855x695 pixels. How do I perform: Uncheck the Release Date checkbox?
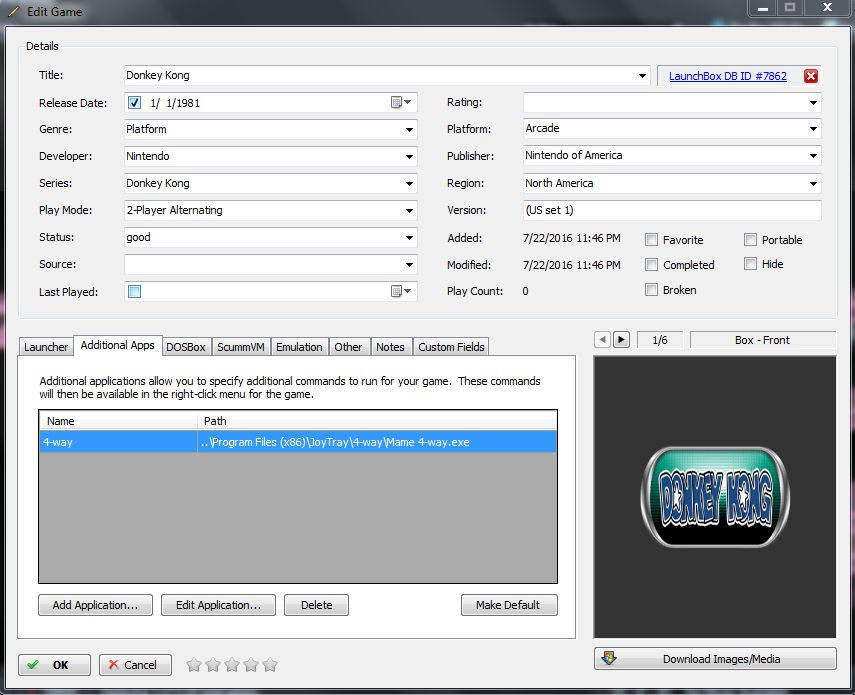pyautogui.click(x=134, y=102)
